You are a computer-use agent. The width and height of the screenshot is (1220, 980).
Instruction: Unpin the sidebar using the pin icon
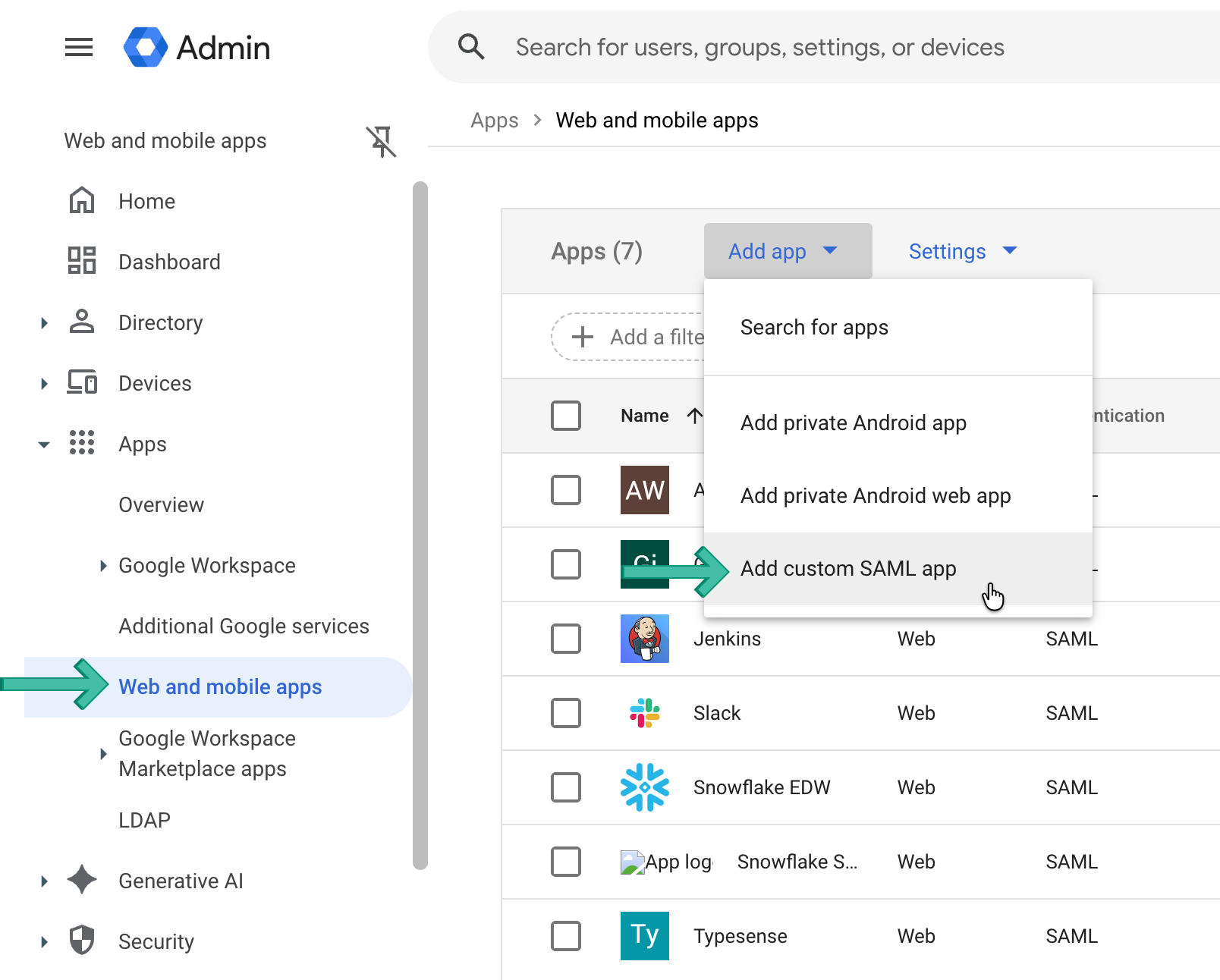pyautogui.click(x=382, y=143)
